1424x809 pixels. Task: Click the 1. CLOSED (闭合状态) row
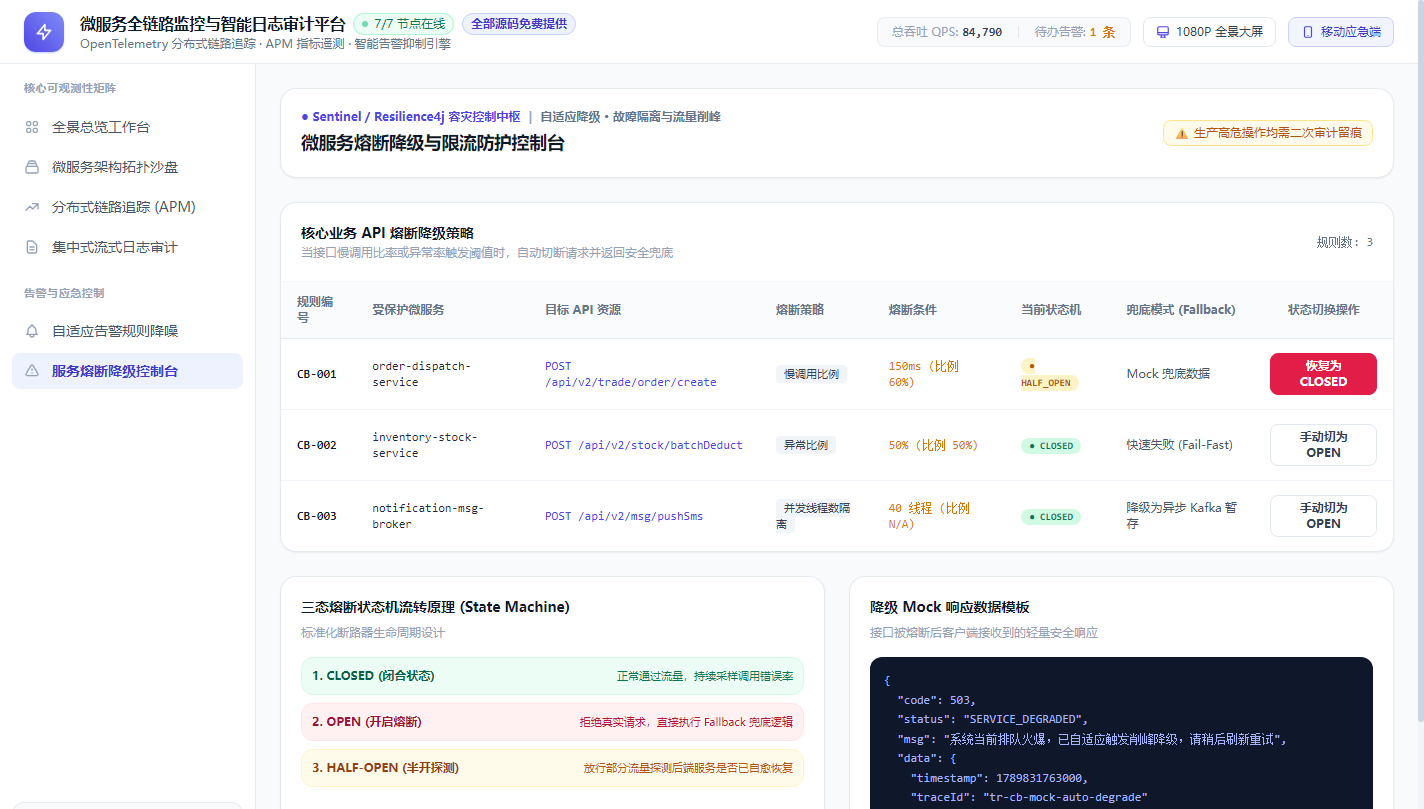click(x=552, y=676)
